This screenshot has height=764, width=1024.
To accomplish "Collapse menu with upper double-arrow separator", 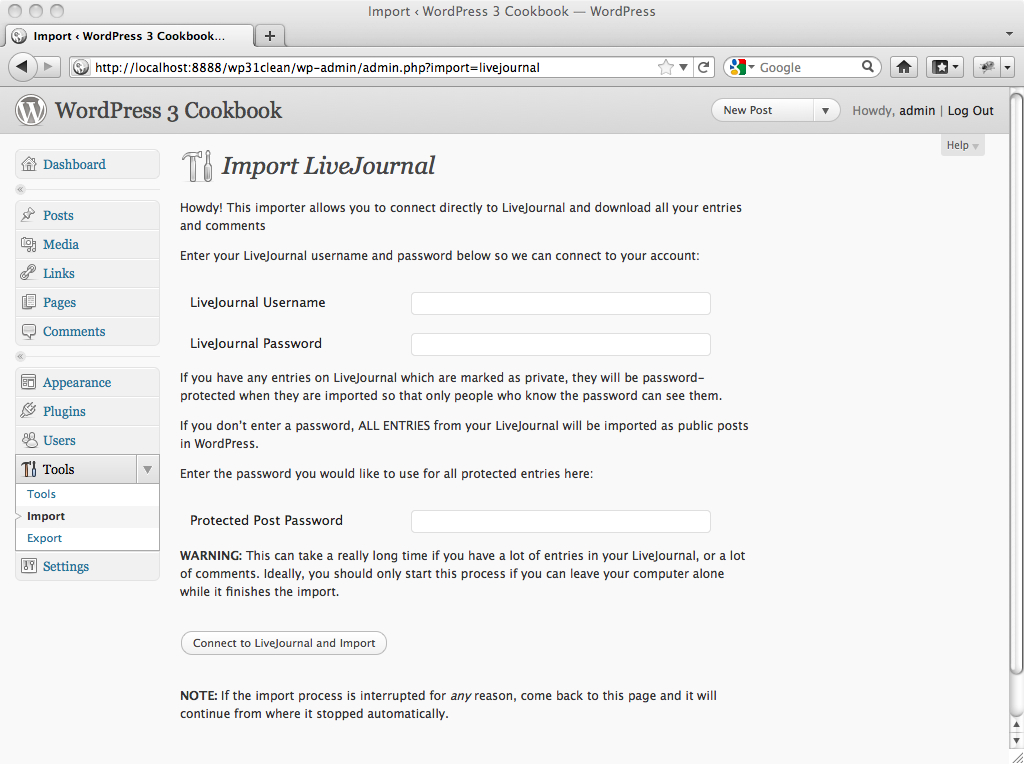I will click(20, 189).
